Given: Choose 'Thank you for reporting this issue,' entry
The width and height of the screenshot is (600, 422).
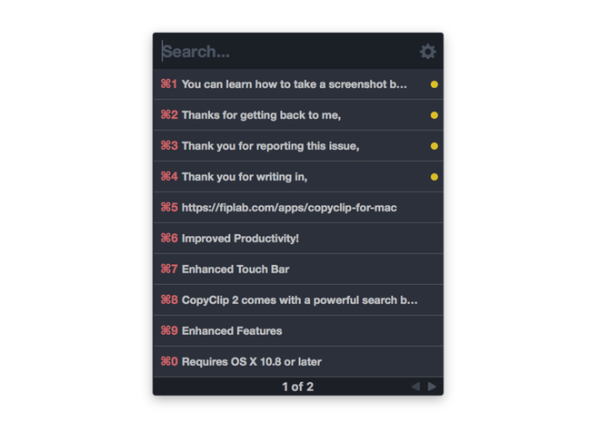Looking at the screenshot, I should 298,146.
